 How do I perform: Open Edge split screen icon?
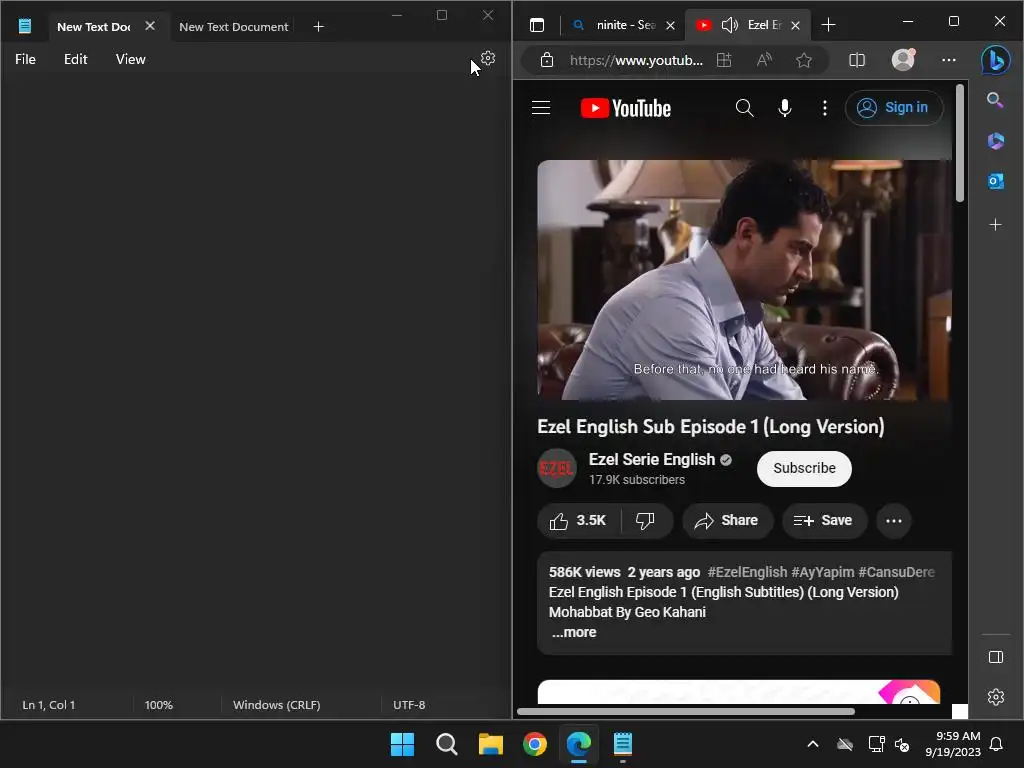(x=857, y=60)
